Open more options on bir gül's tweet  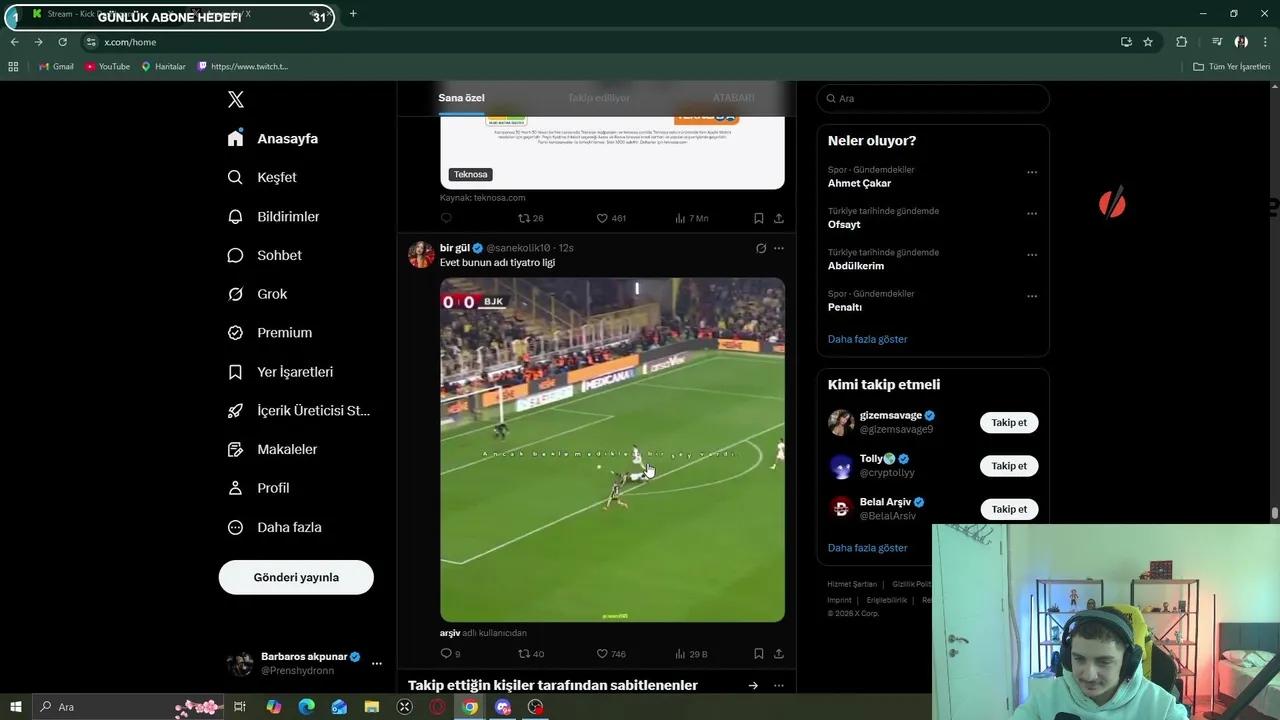(x=779, y=248)
